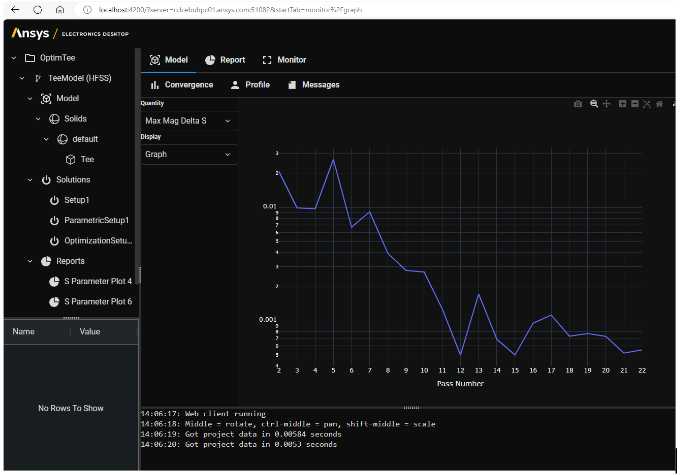Click the Solutions power icon
Image resolution: width=682 pixels, height=475 pixels.
pyautogui.click(x=46, y=180)
